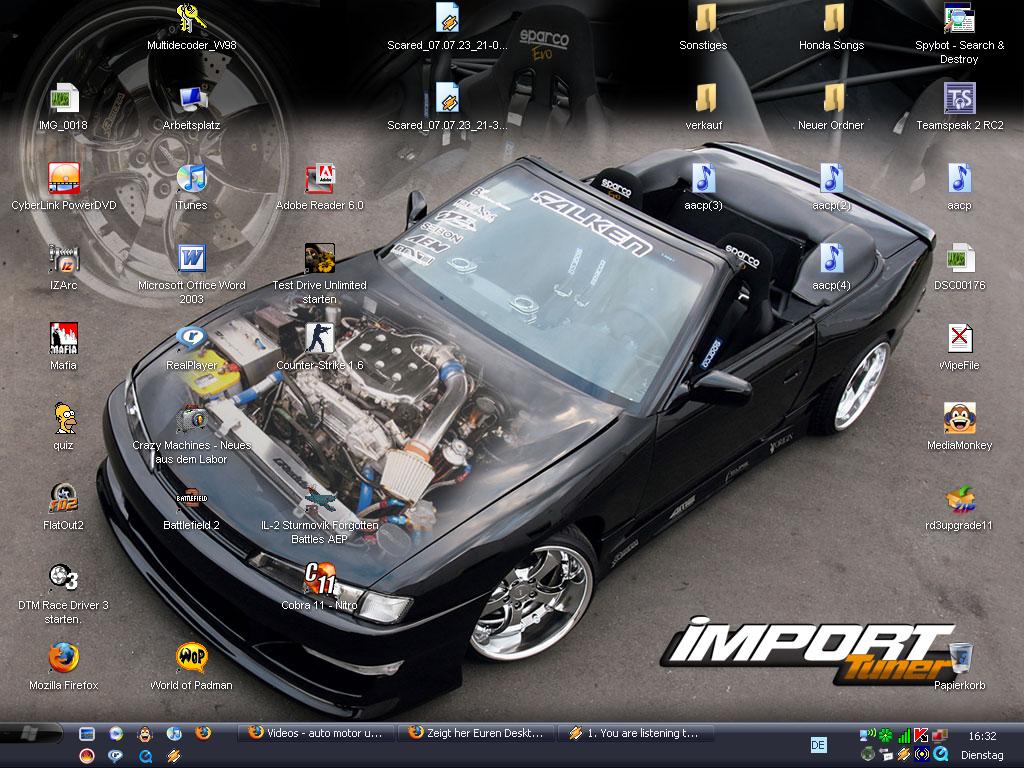1024x768 pixels.
Task: Click the Kaspersky tray icon
Action: click(921, 735)
